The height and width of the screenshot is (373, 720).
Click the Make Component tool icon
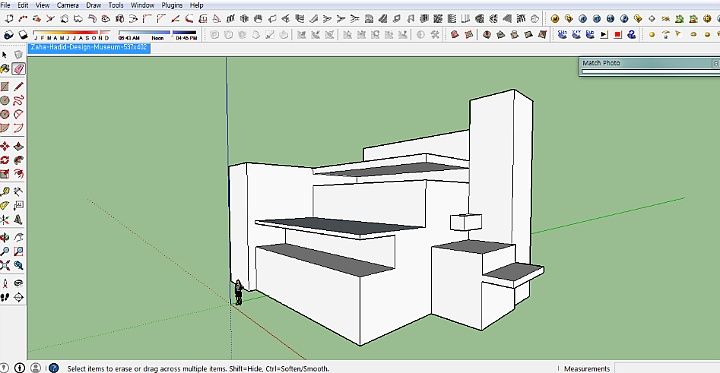coord(18,55)
